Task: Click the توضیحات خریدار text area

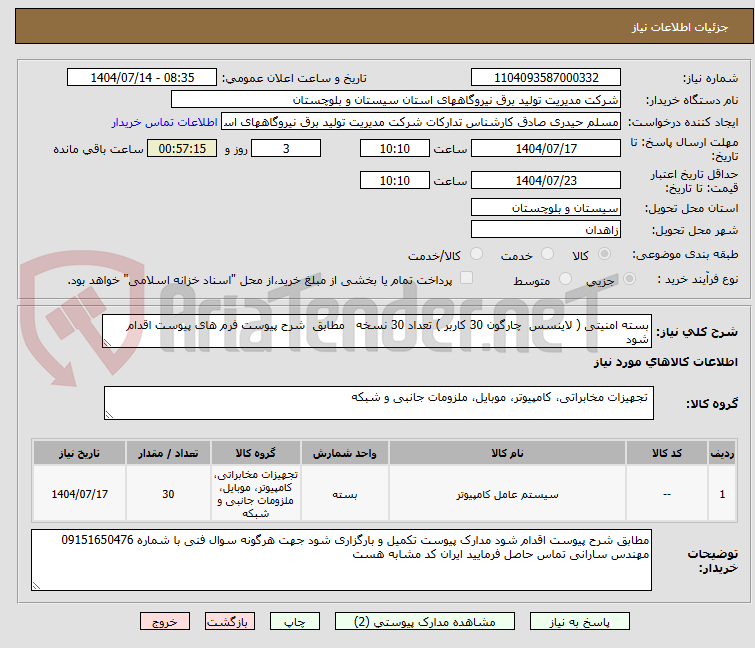Action: coord(341,560)
